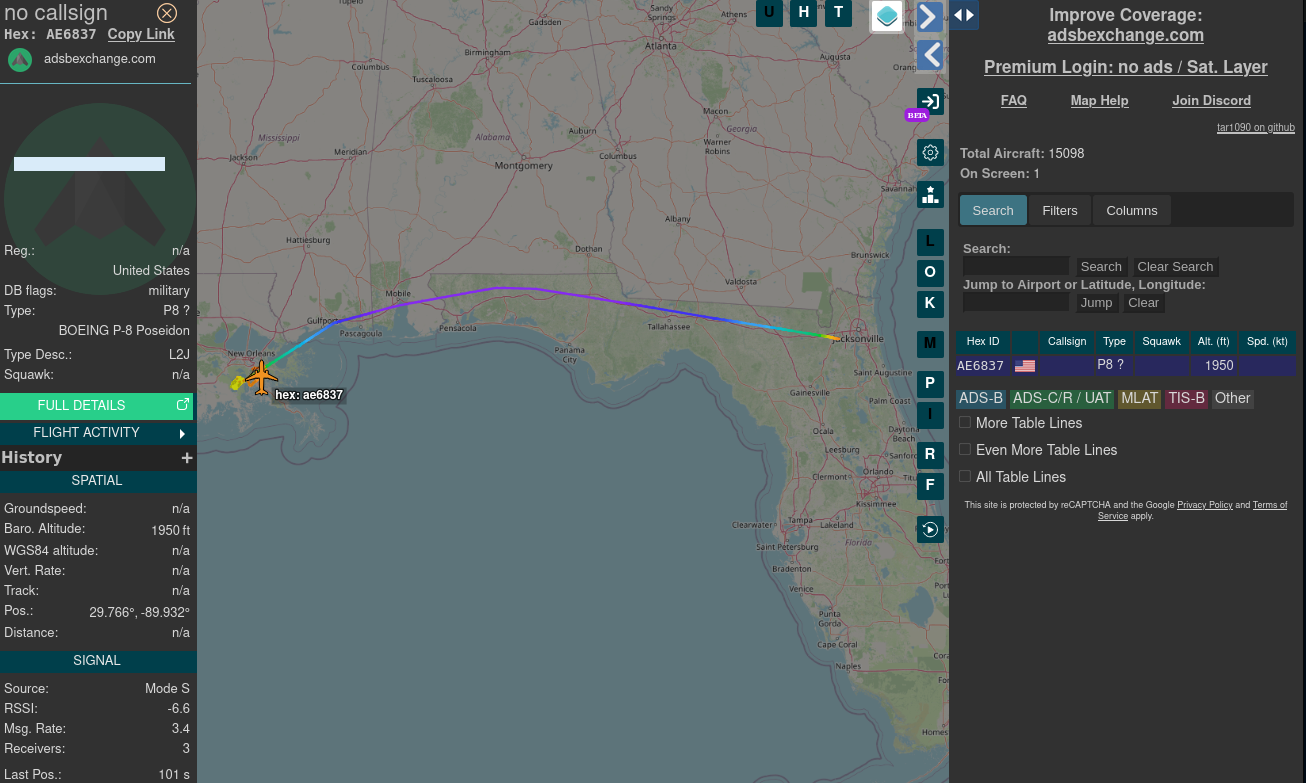Click the United States flag in table row
The height and width of the screenshot is (783, 1306).
click(1025, 366)
